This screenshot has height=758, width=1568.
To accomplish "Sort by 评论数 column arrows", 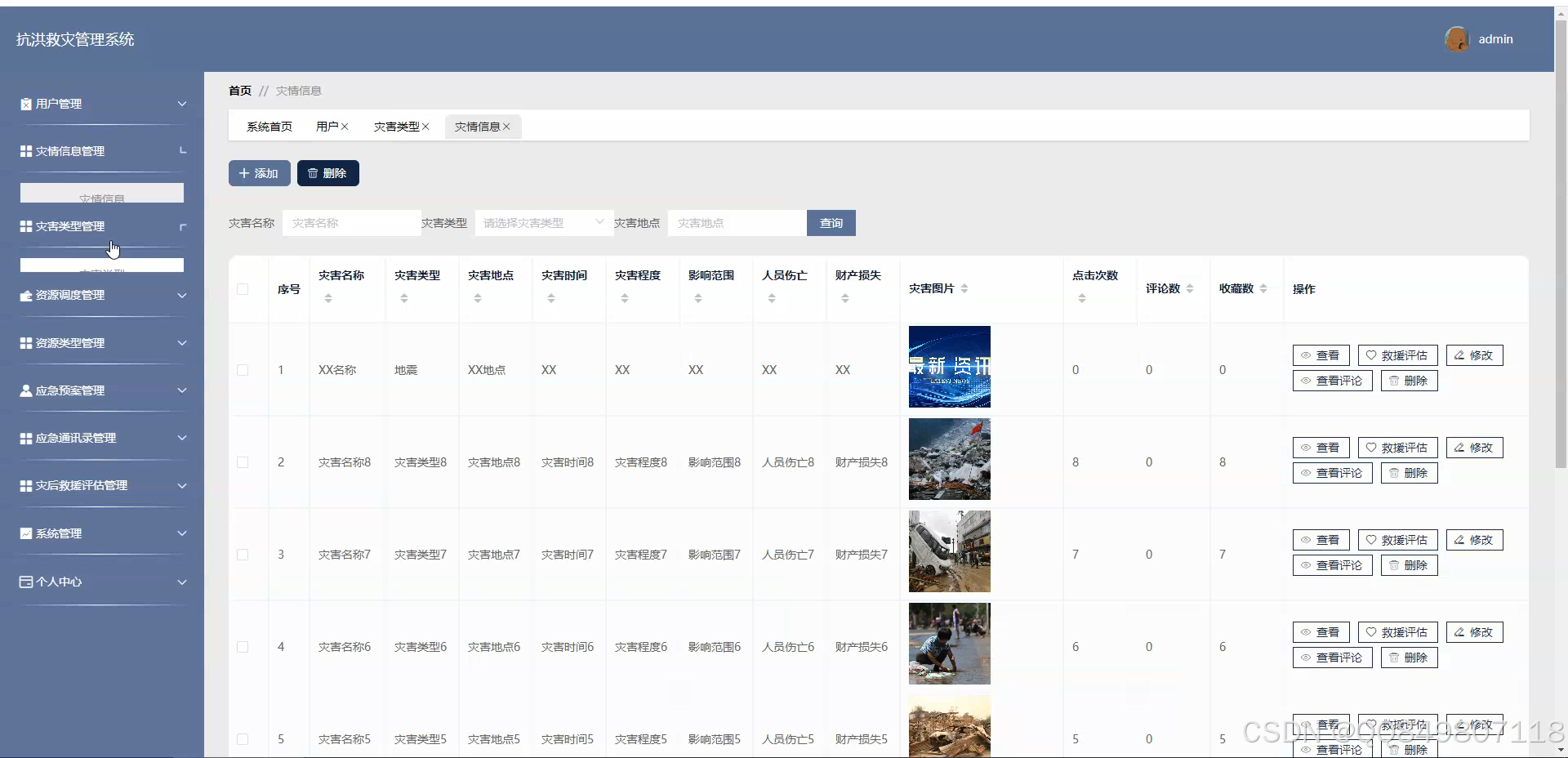I will click(x=1190, y=288).
